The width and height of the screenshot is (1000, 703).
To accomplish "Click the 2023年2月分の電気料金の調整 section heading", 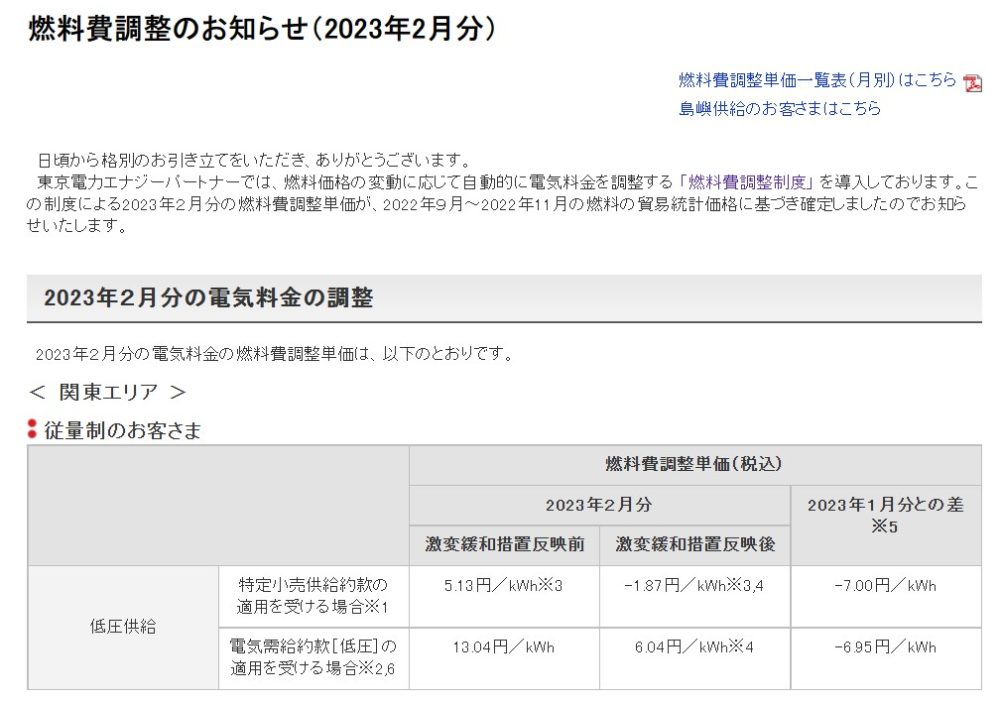I will [x=208, y=298].
